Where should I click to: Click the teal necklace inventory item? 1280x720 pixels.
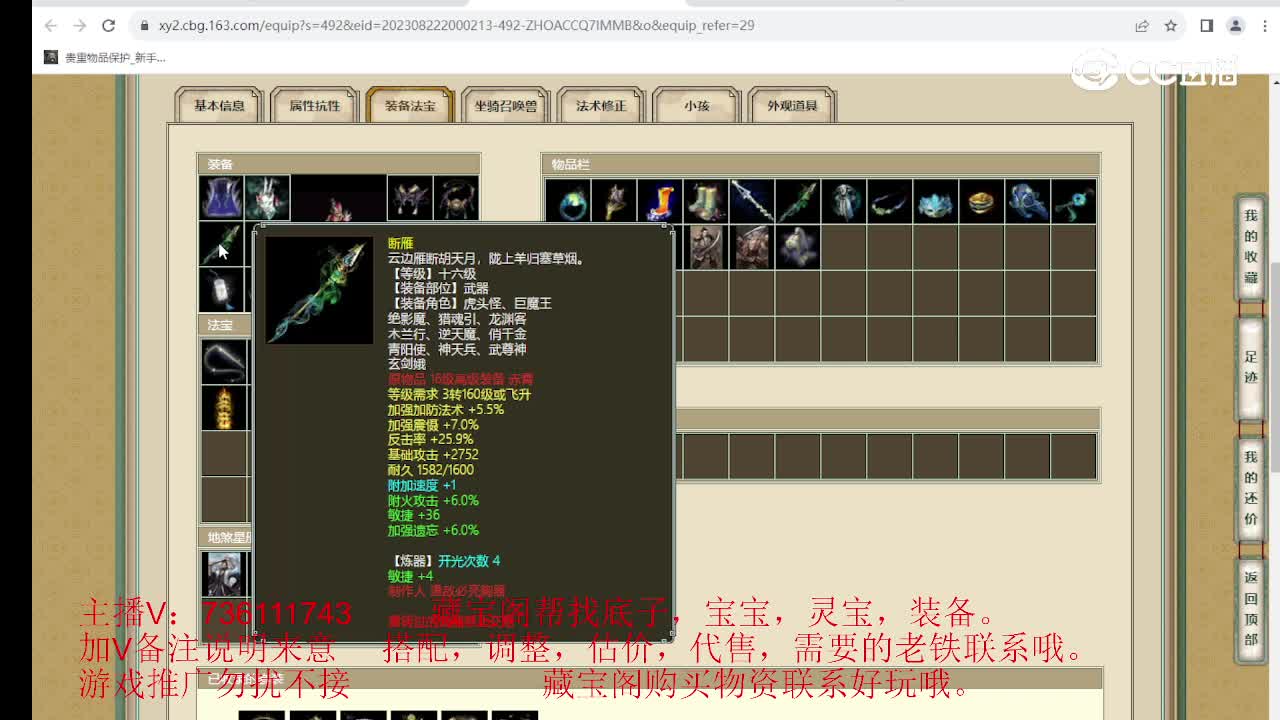890,201
